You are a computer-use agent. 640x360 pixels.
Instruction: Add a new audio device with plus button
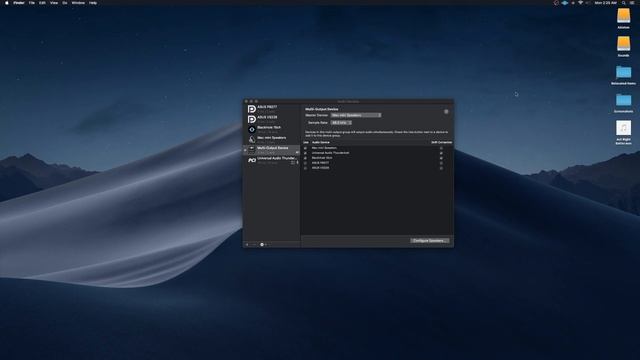click(x=247, y=244)
